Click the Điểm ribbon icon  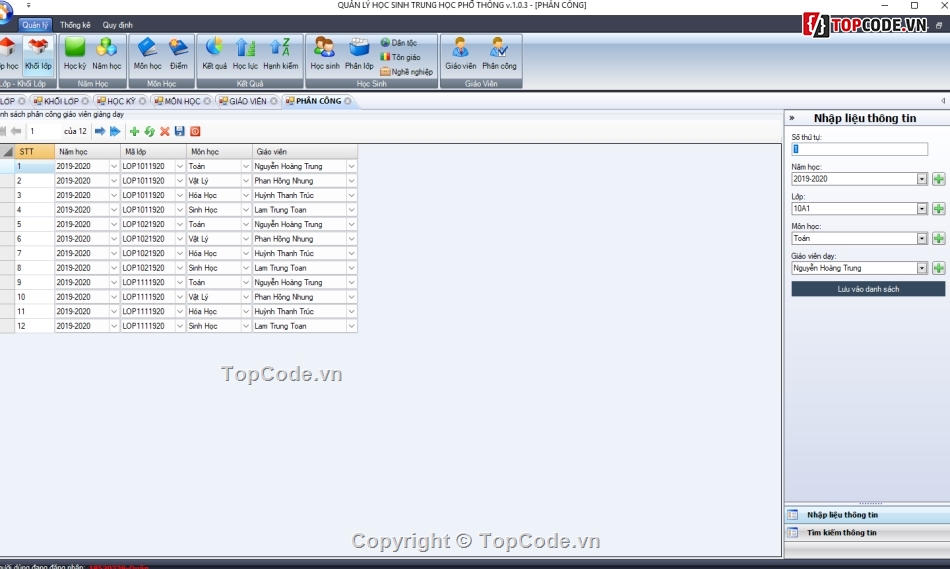[178, 52]
